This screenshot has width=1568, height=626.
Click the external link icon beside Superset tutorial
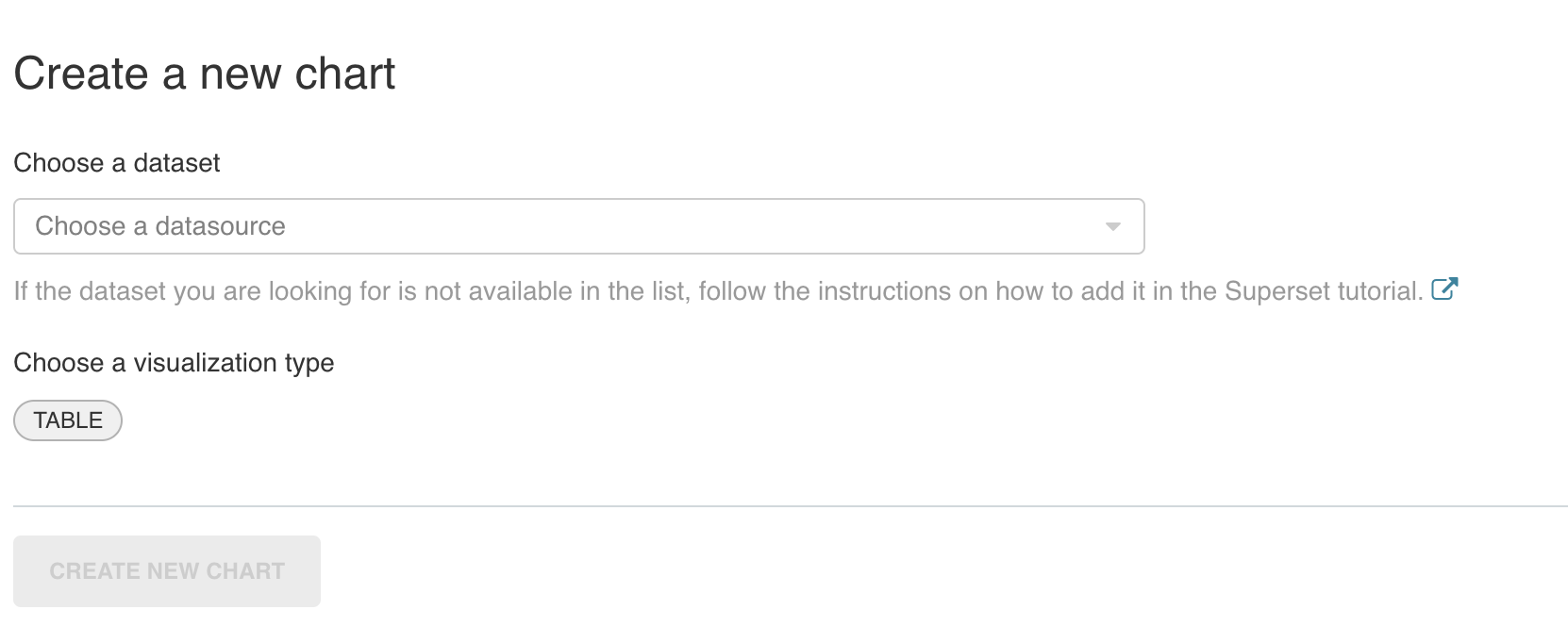[1446, 288]
